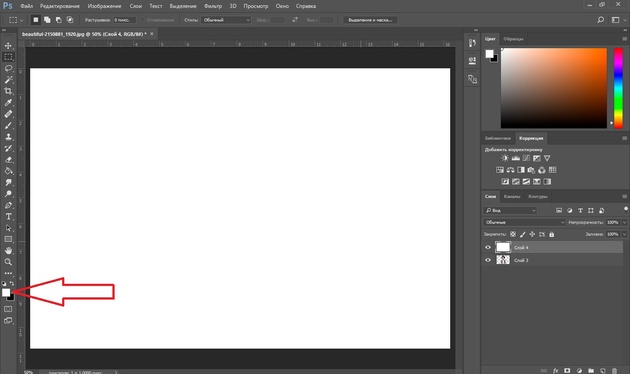
Task: Add a Color Balance adjustment
Action: pos(510,170)
